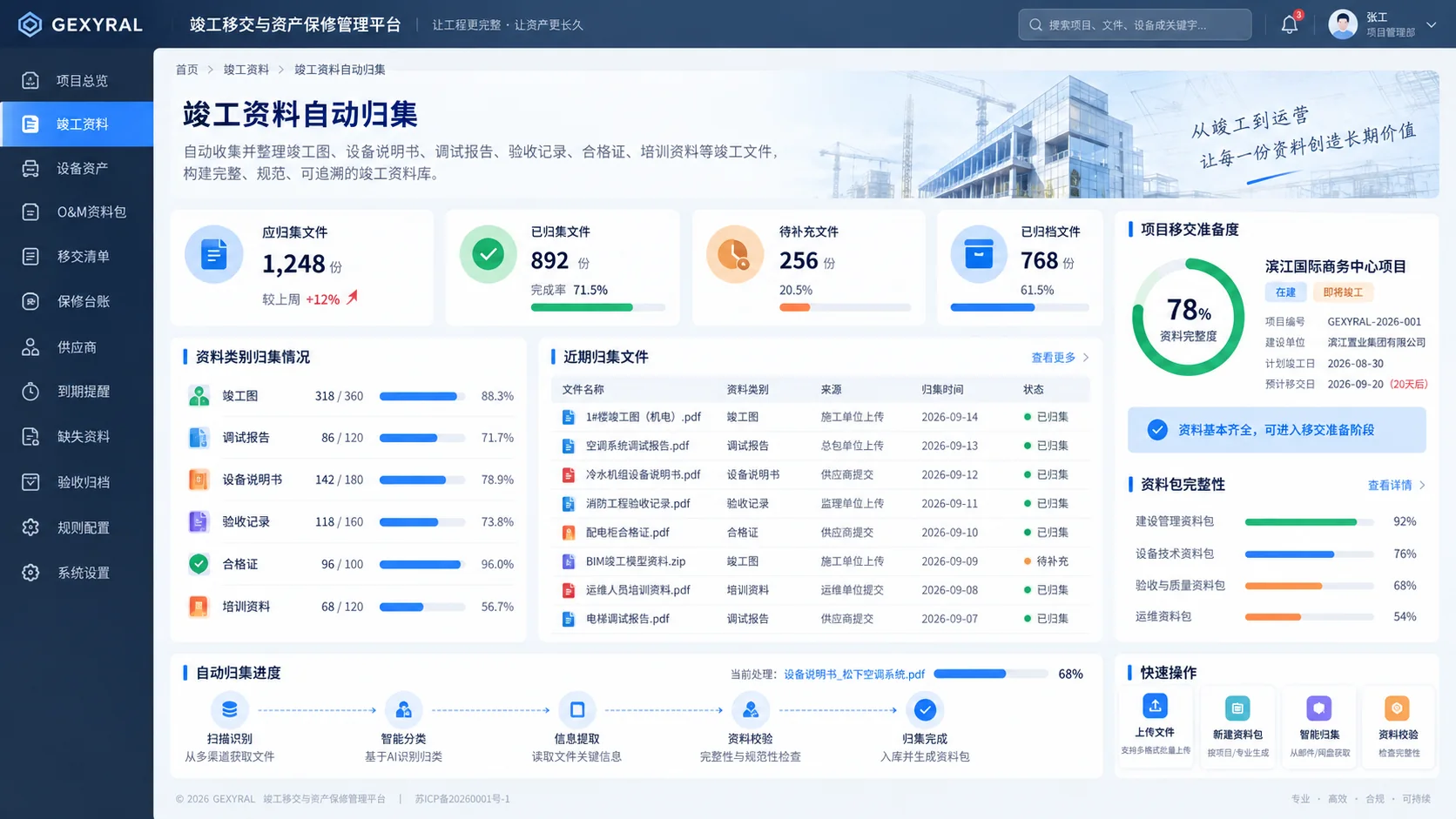Click 首页 breadcrumb link
The width and height of the screenshot is (1456, 819).
coord(187,70)
